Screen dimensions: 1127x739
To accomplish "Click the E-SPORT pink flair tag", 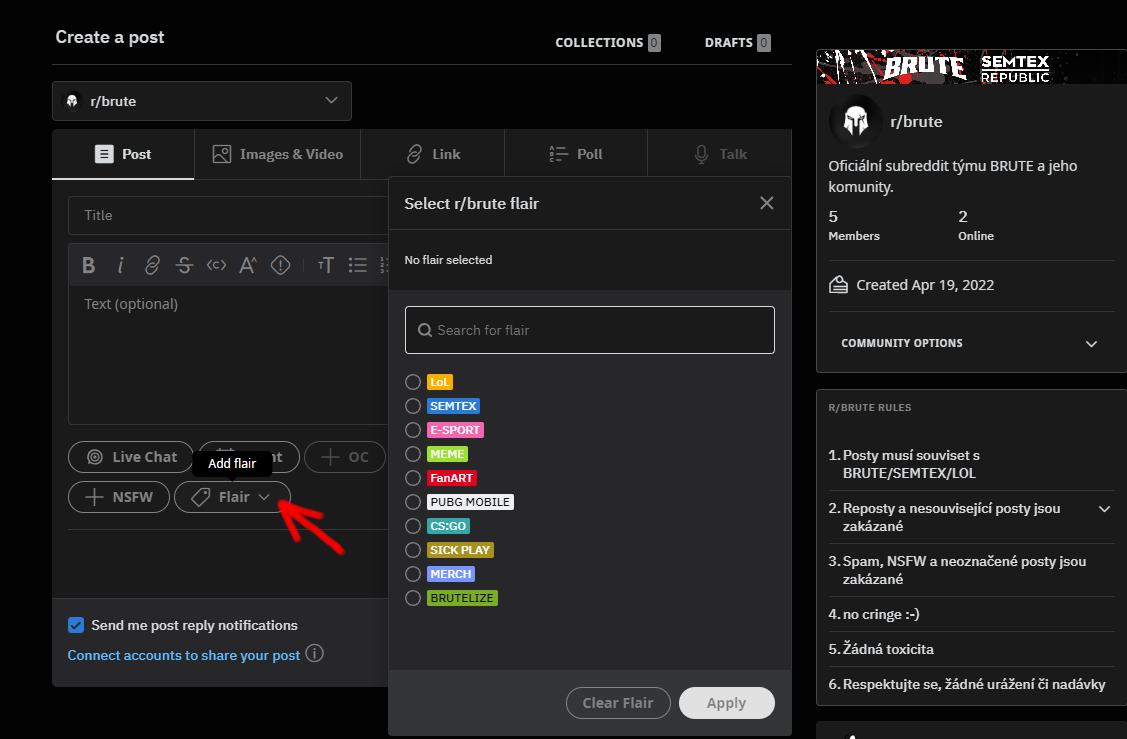I will pyautogui.click(x=455, y=430).
